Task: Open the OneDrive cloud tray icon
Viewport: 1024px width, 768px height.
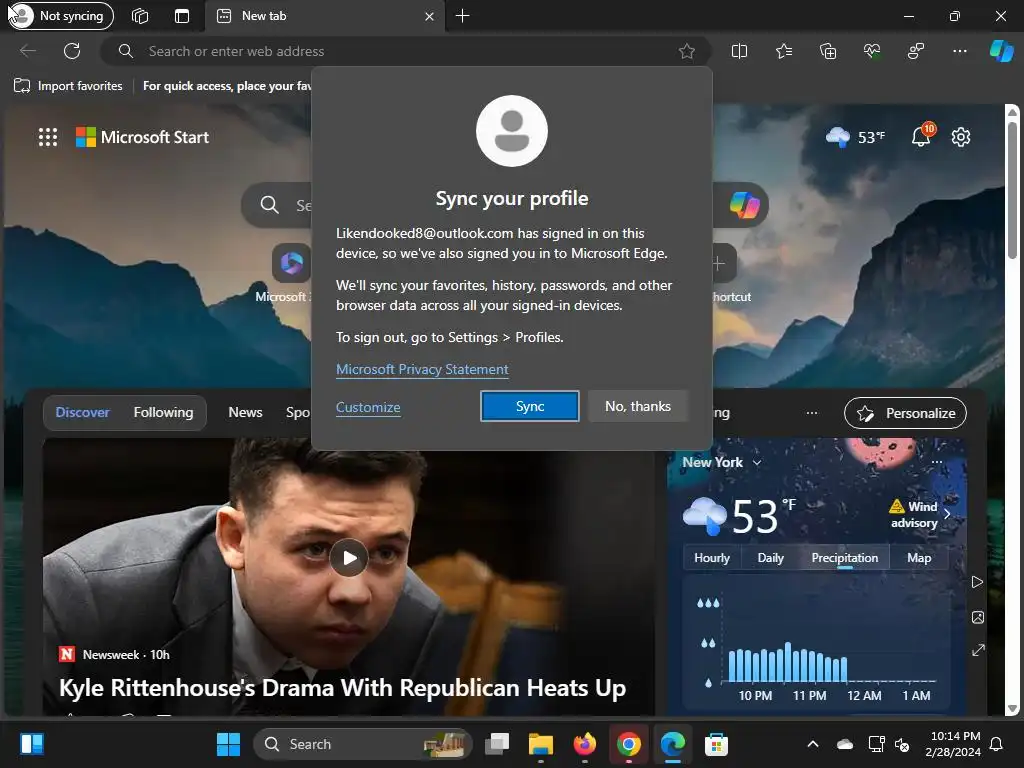Action: pos(845,744)
